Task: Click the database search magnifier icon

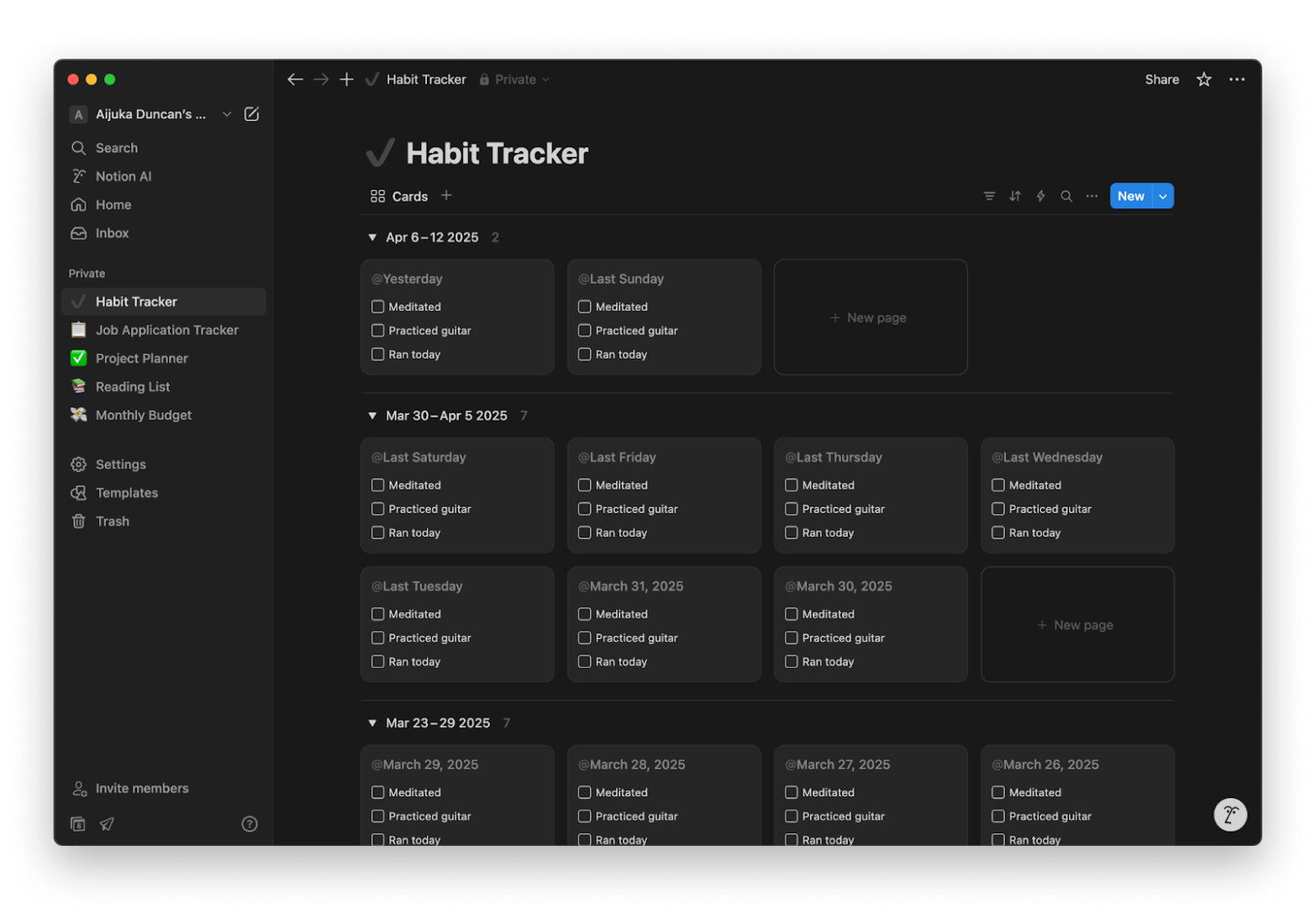Action: (x=1066, y=196)
